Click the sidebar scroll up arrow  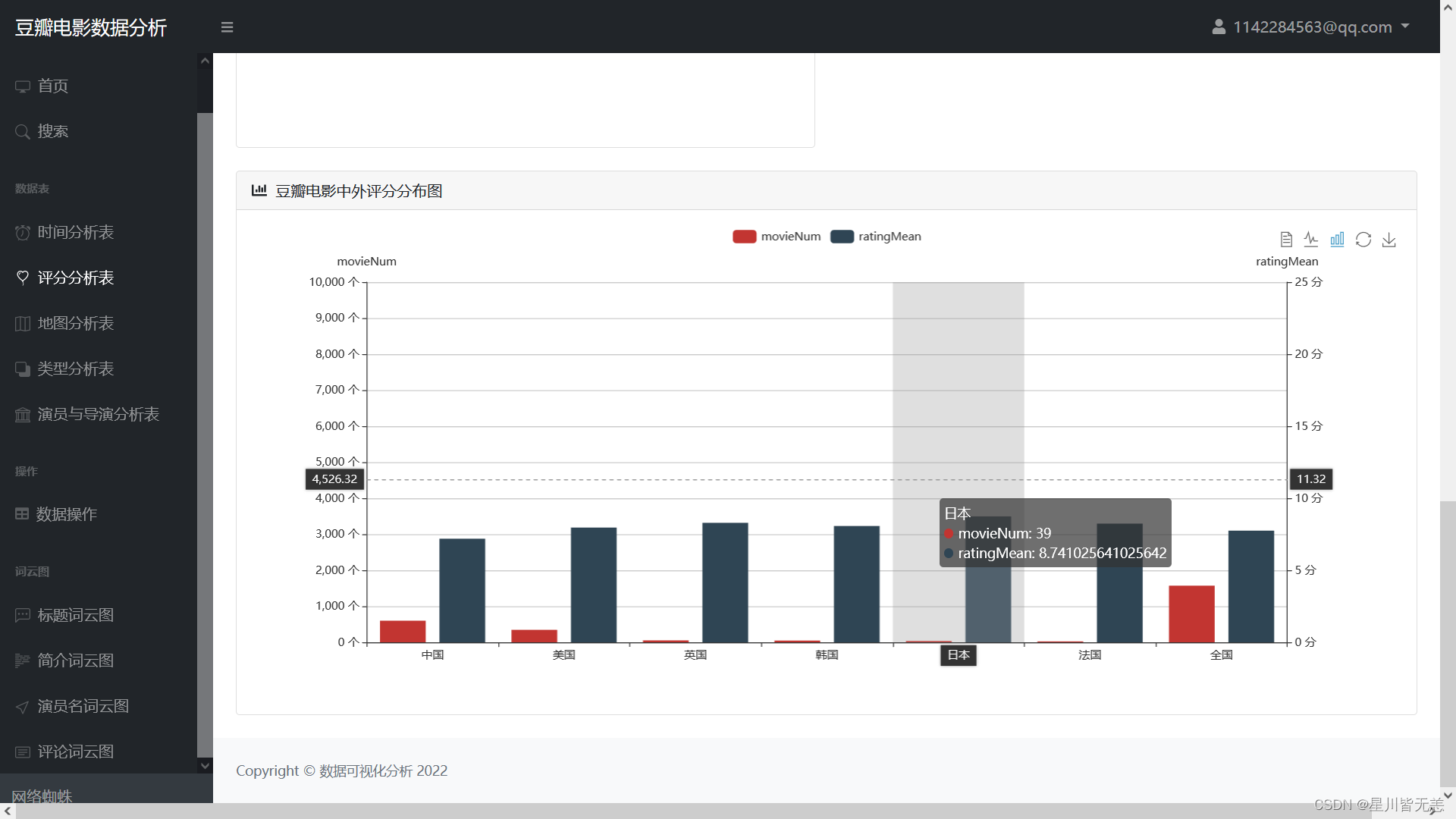[x=205, y=61]
